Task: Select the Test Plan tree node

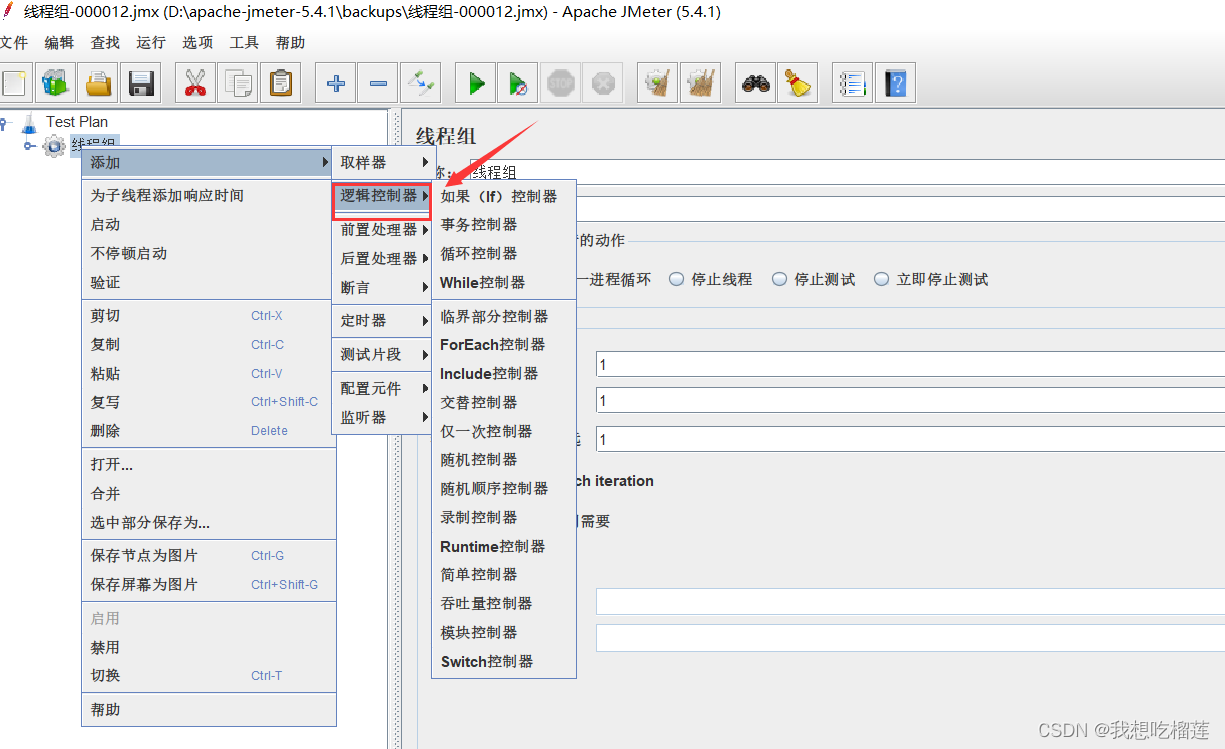Action: click(x=77, y=121)
